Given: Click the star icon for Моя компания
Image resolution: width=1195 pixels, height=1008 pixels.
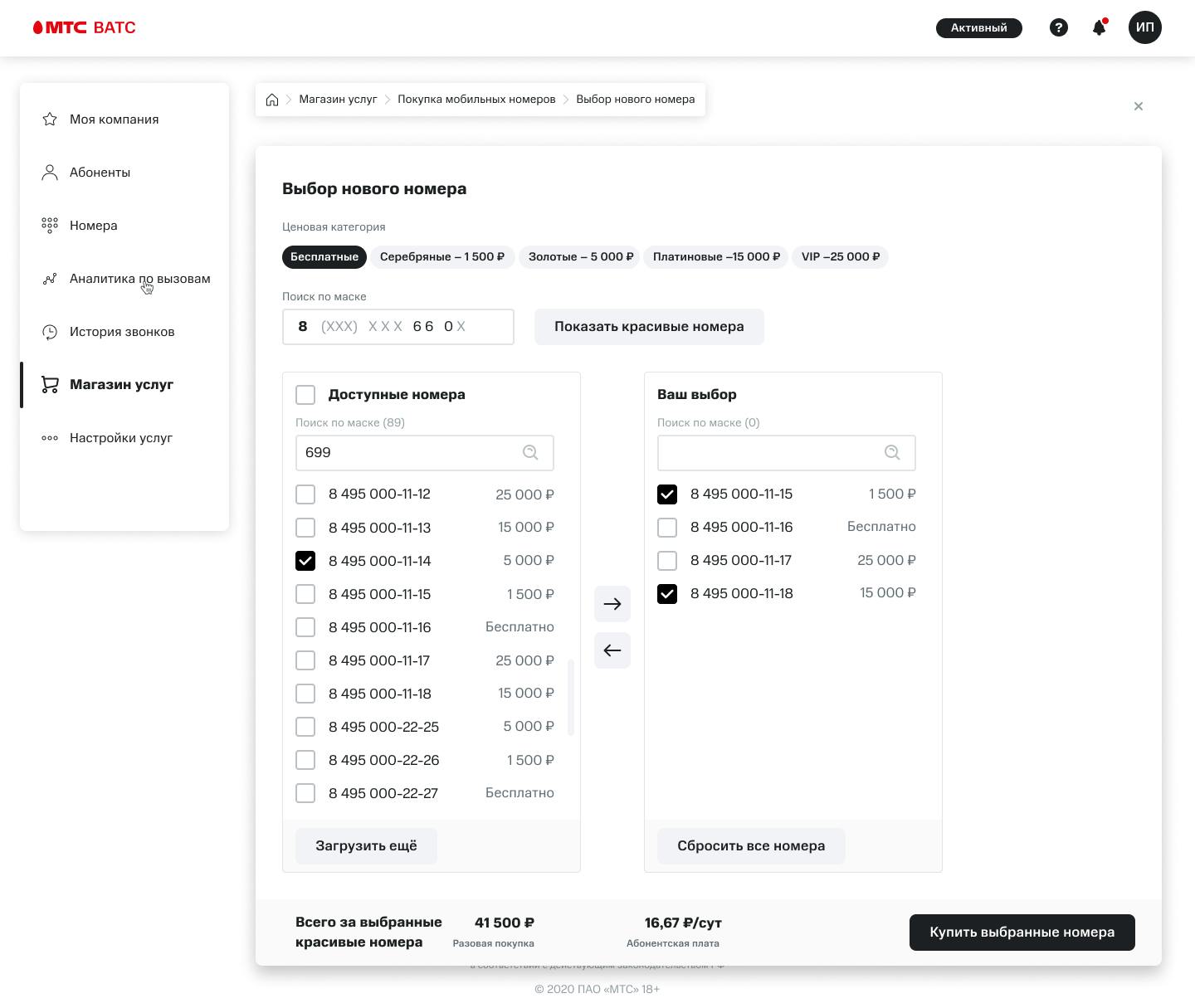Looking at the screenshot, I should 50,119.
